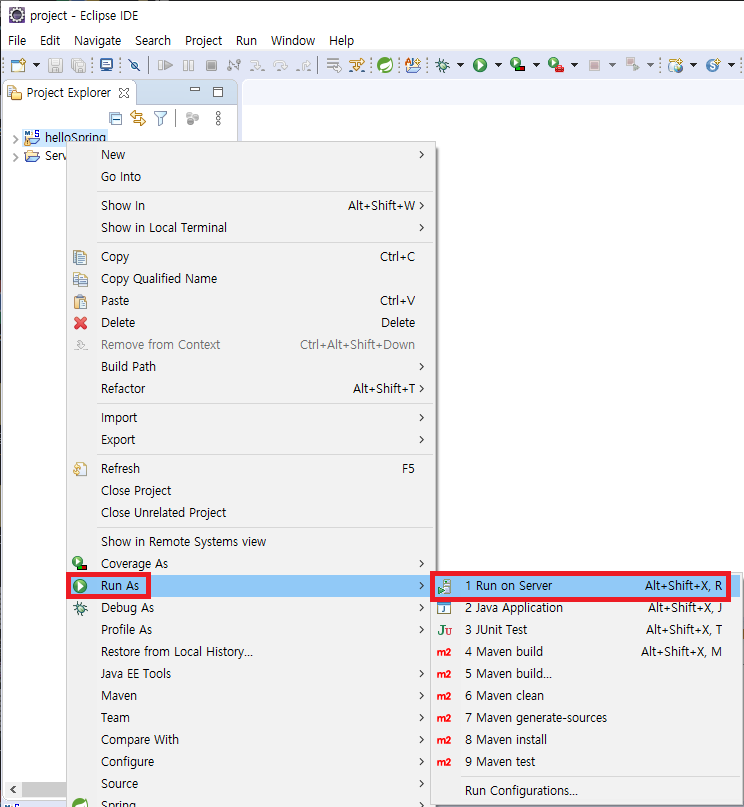Click the Step Into icon
The image size is (744, 807).
tap(257, 65)
